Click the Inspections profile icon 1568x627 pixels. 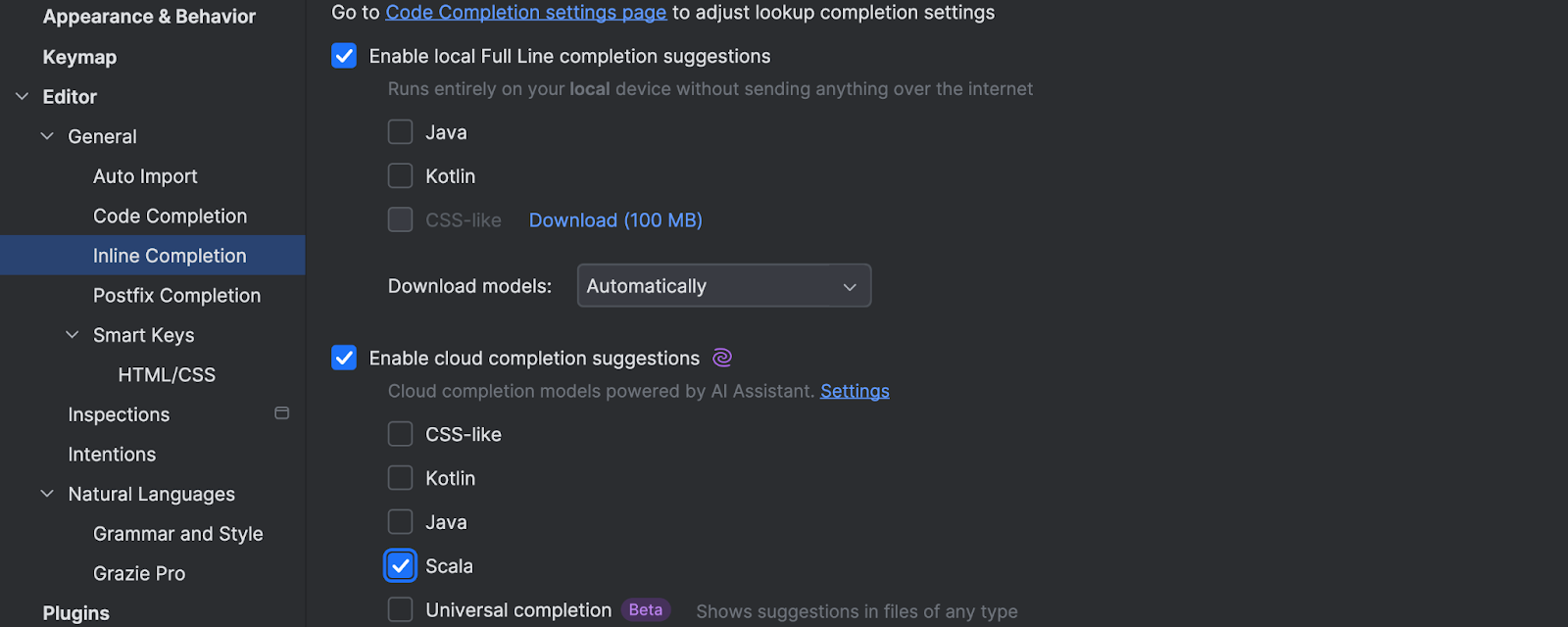282,413
